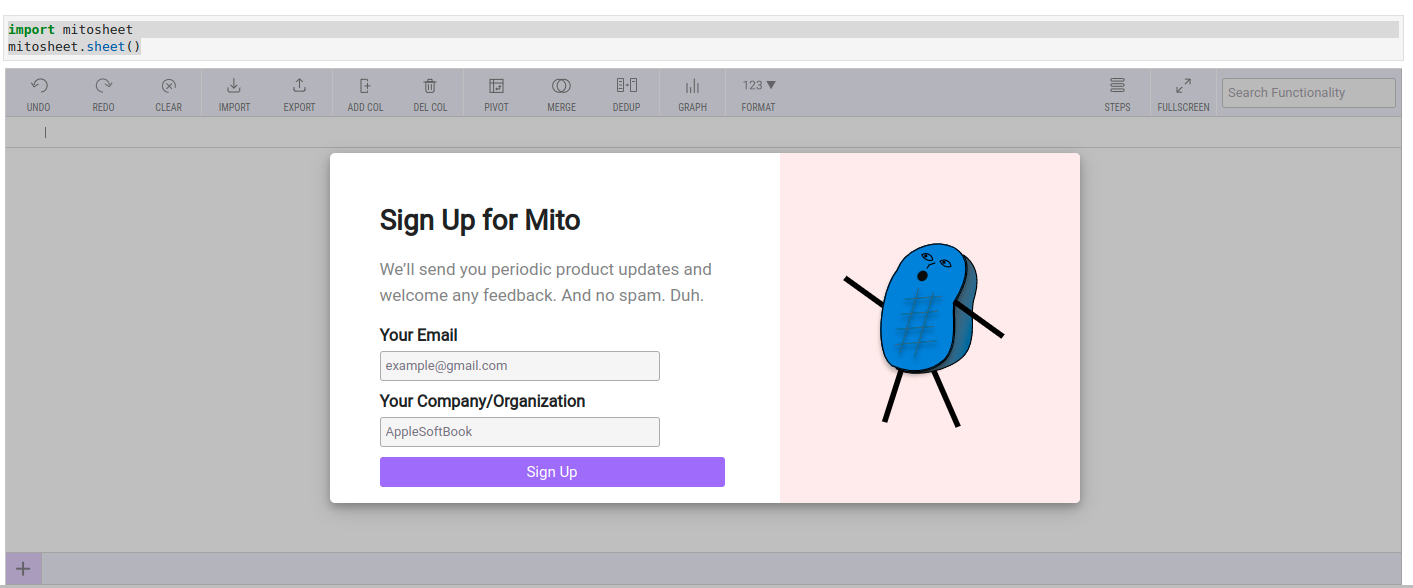Click the Redo toolbar icon

point(104,86)
